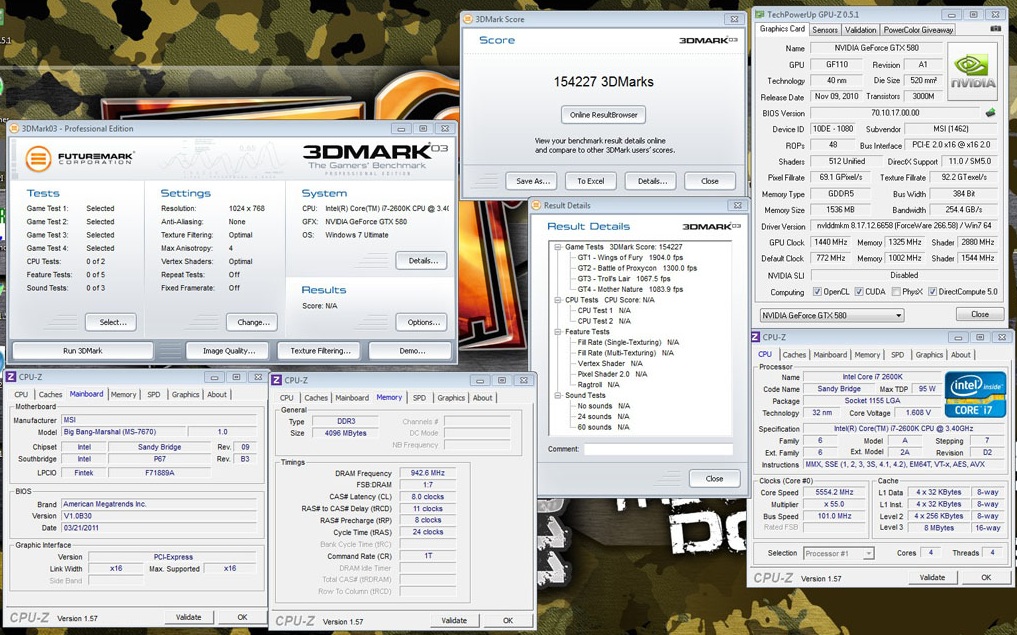Click the Demo... button
This screenshot has height=635, width=1017.
(411, 351)
